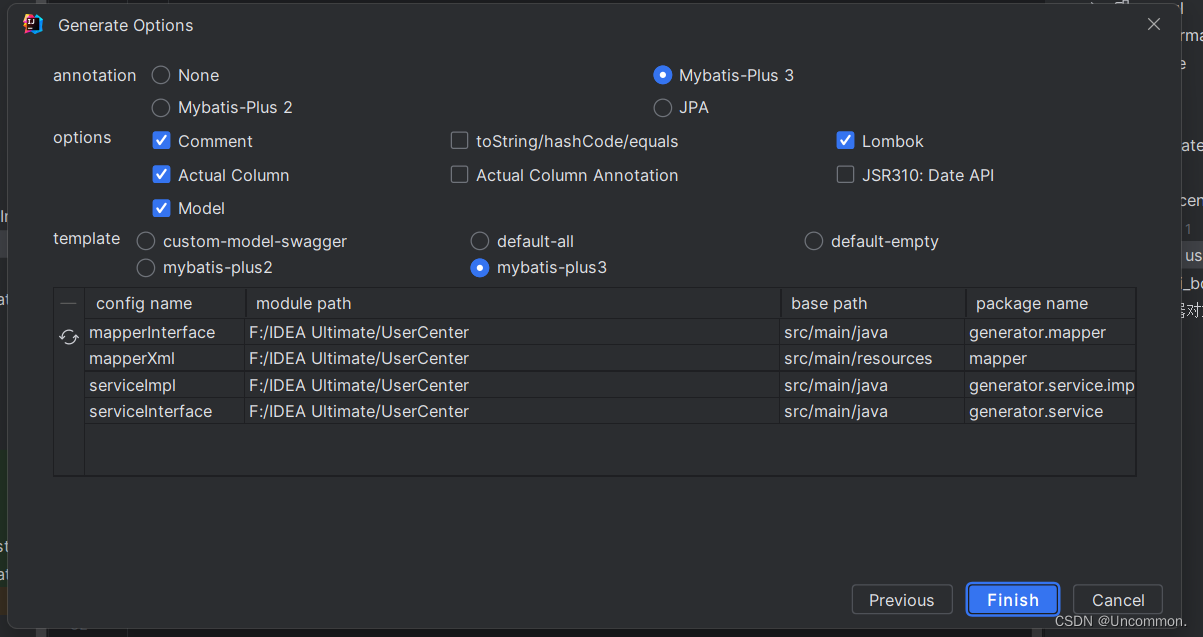
Task: Check the JSR310: Date API box
Action: point(845,175)
